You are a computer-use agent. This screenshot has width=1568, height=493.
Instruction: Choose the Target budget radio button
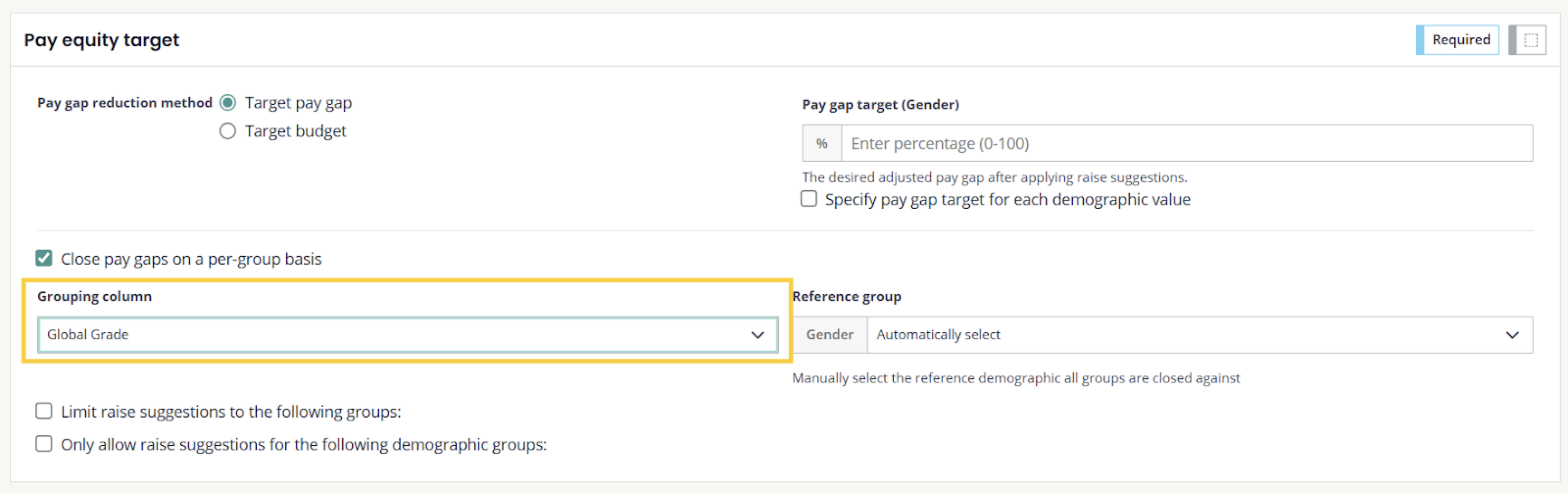pos(228,131)
